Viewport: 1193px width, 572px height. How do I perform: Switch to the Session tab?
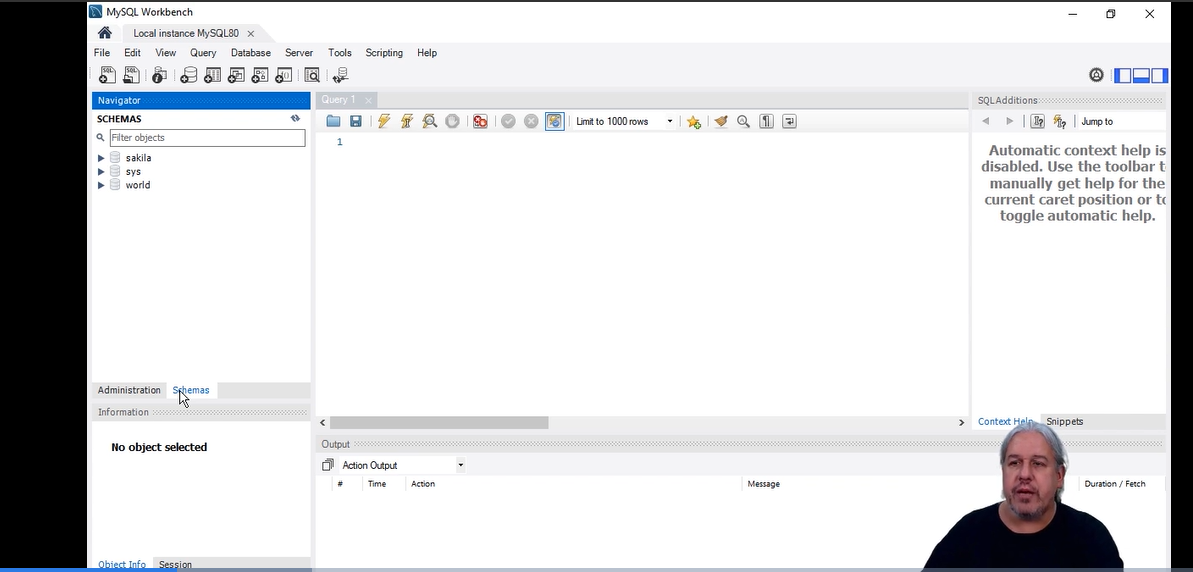click(x=175, y=564)
